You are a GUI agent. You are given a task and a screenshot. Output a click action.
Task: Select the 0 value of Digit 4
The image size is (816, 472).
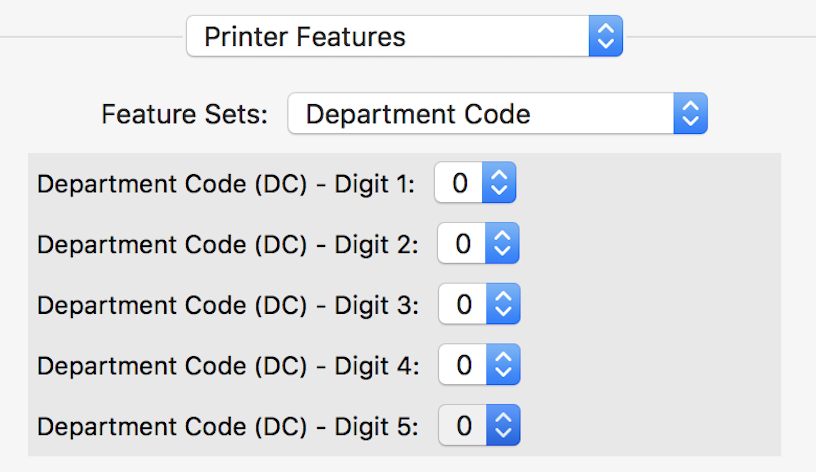[x=463, y=365]
